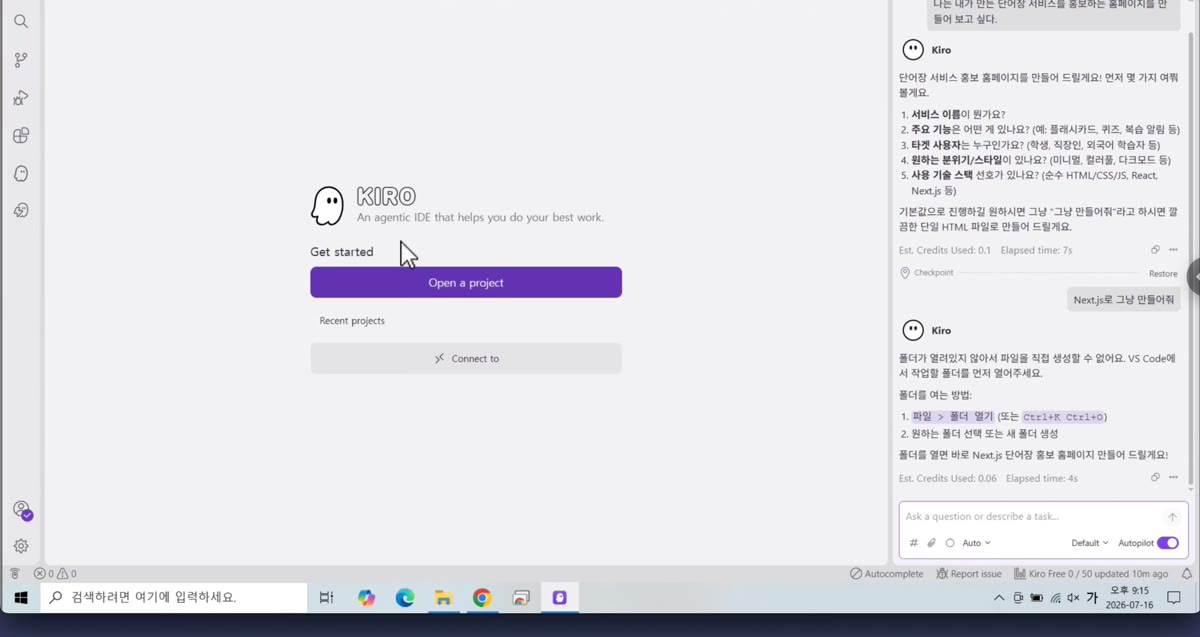1200x637 pixels.
Task: Launch Microsoft Edge from taskbar
Action: click(x=405, y=598)
